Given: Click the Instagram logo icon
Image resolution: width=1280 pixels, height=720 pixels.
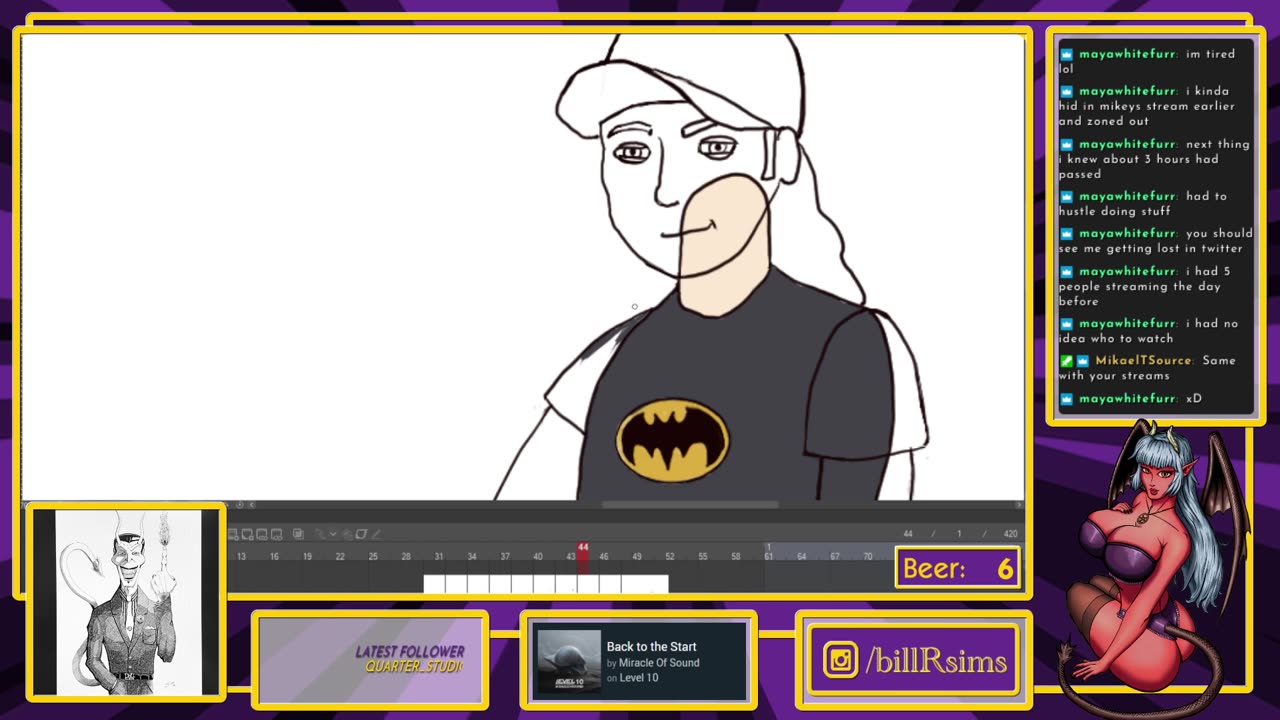Looking at the screenshot, I should 840,661.
